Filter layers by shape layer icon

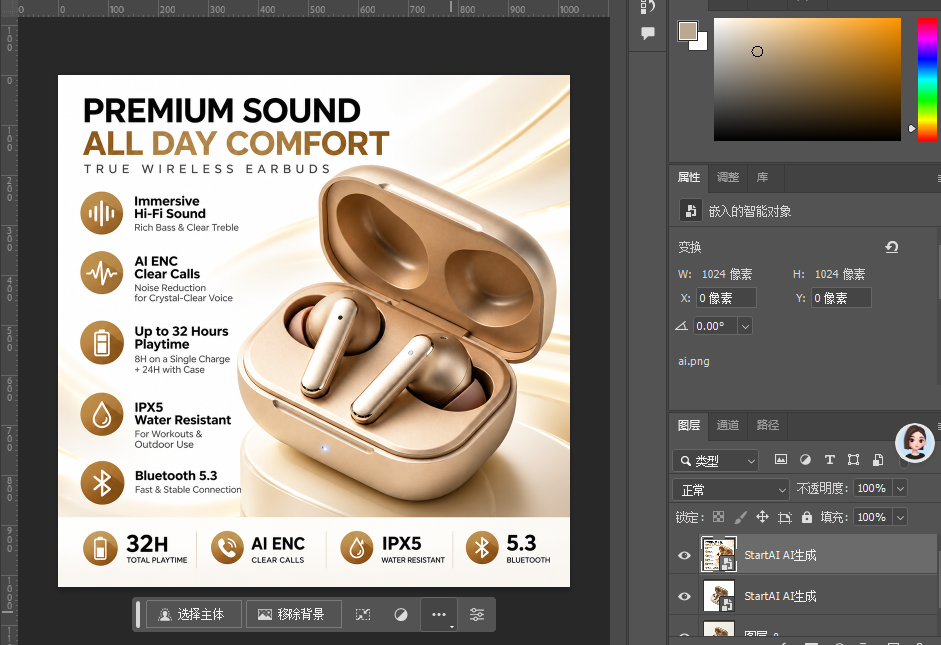coord(853,460)
